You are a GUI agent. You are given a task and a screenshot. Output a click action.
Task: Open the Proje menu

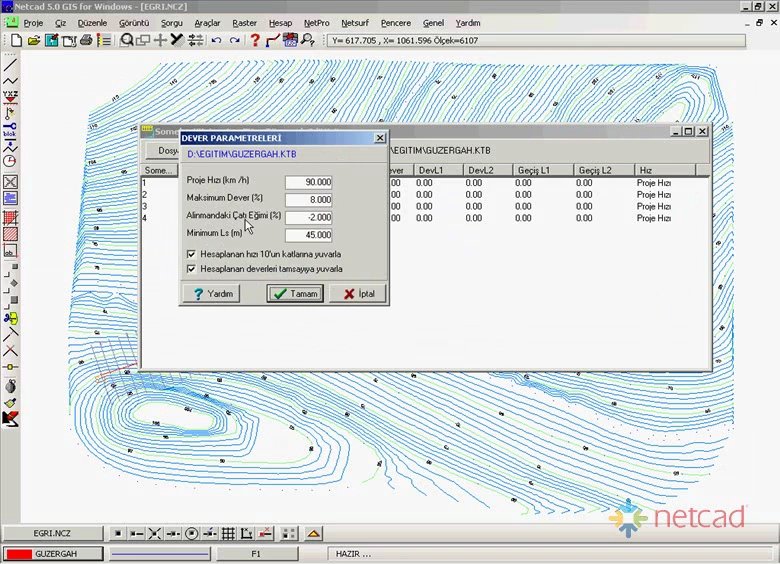33,23
